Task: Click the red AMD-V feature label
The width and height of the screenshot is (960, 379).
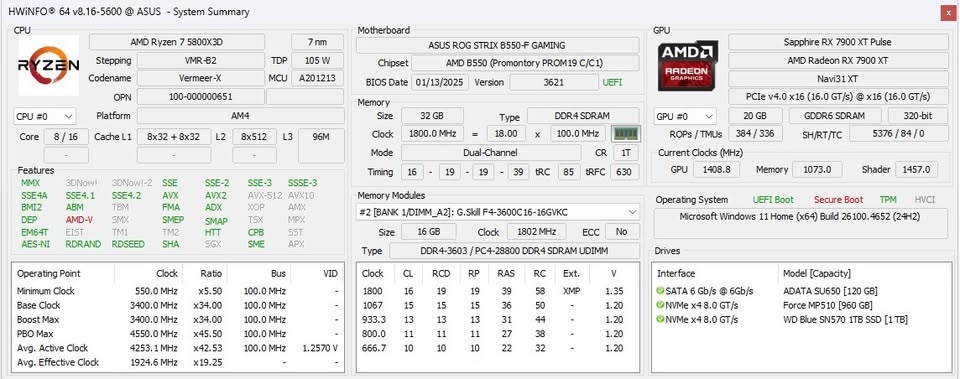Action: point(79,220)
